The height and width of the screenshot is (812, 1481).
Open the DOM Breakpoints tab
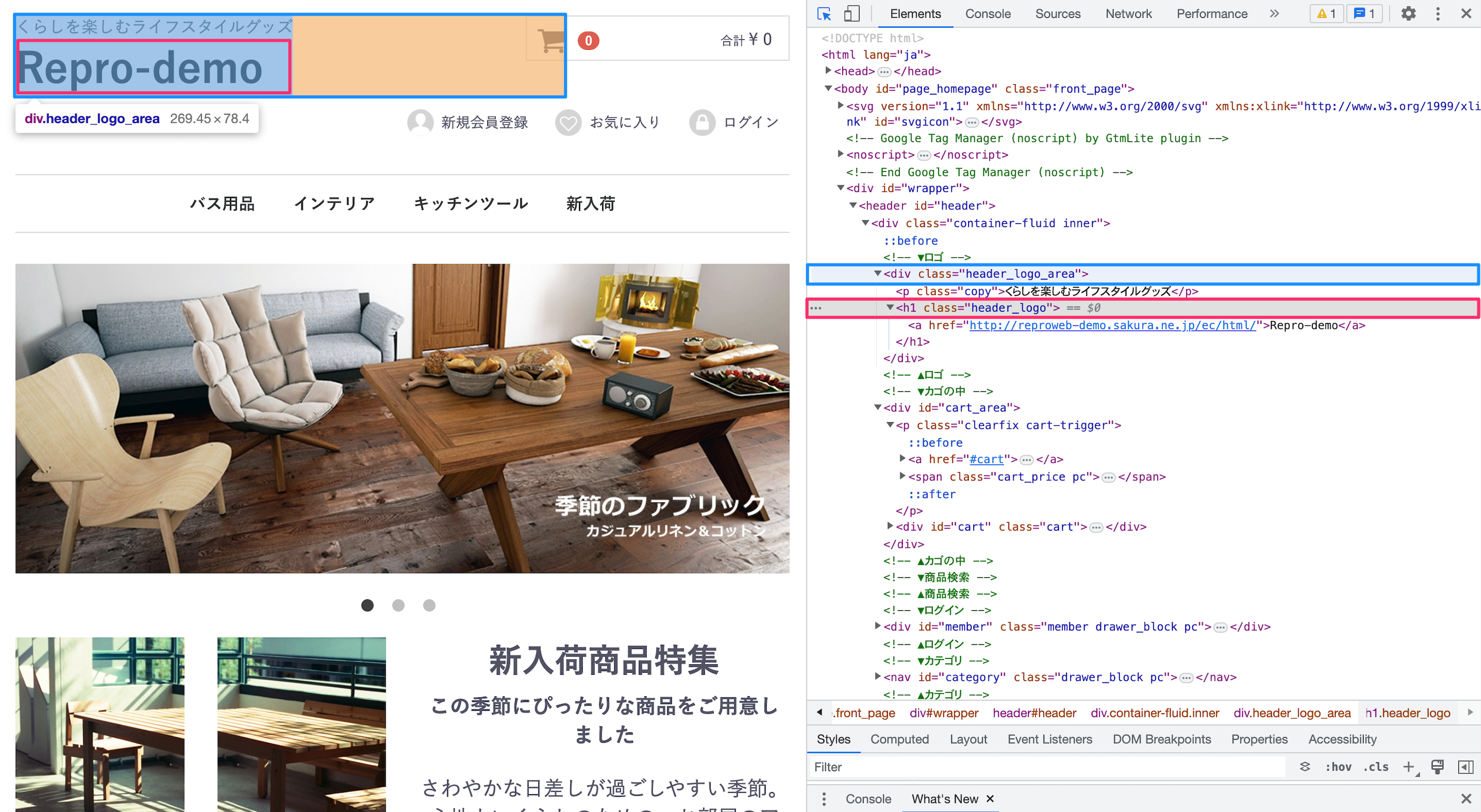coord(1161,739)
